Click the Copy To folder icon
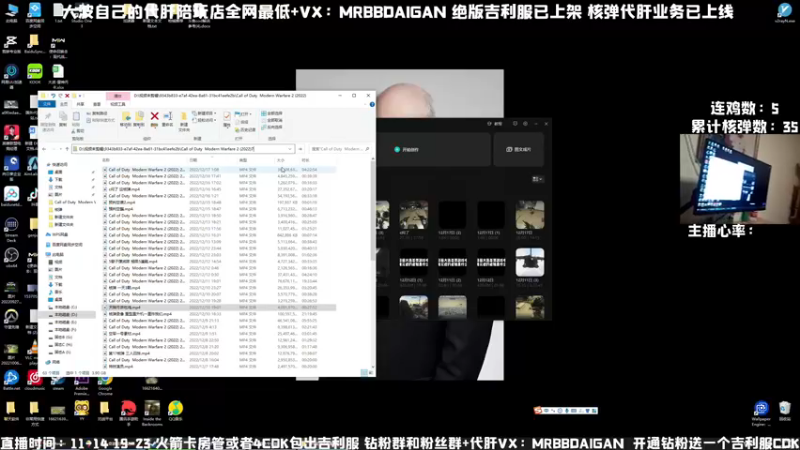 139,118
